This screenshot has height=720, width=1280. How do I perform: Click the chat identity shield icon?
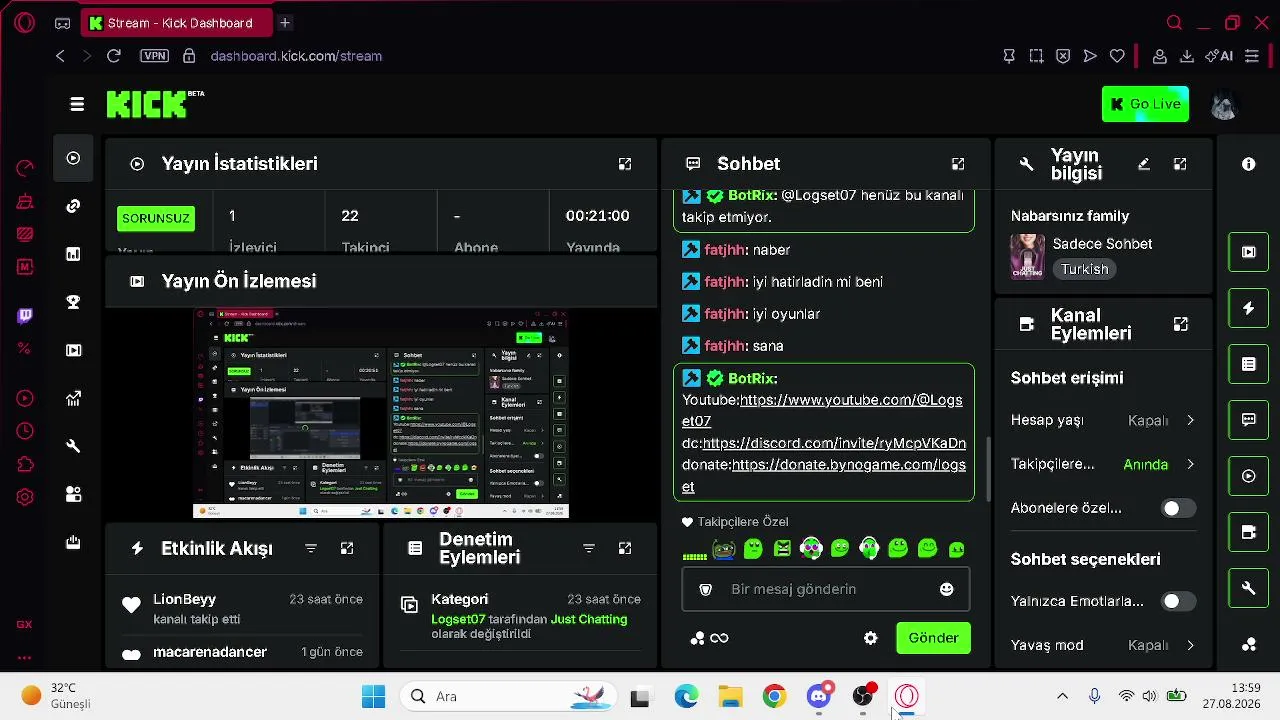(706, 589)
